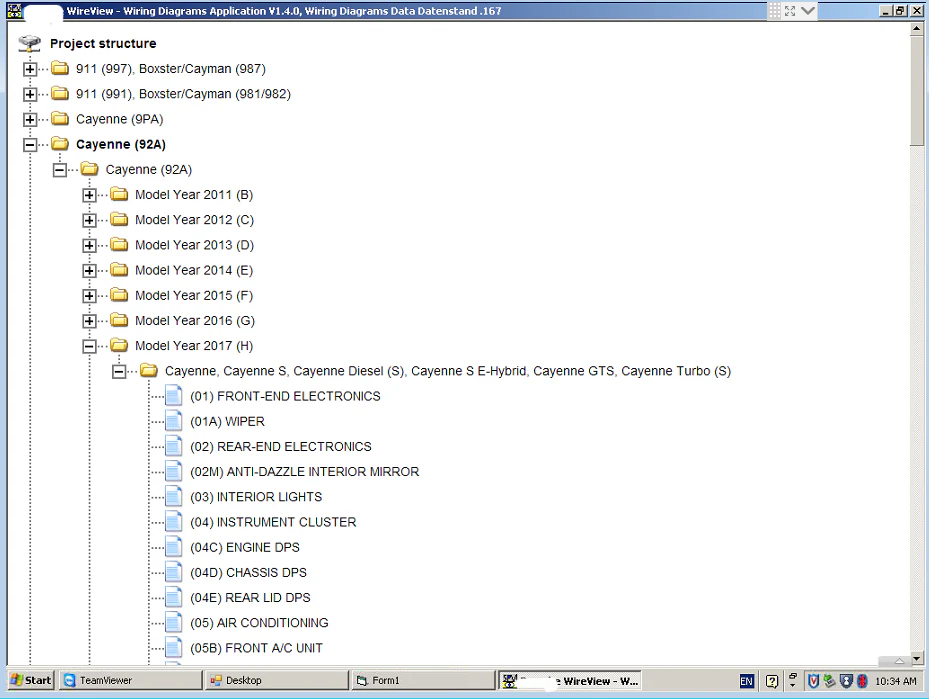Screen dimensions: 929x699
Task: Switch to Form1 taskbar button
Action: tap(423, 680)
